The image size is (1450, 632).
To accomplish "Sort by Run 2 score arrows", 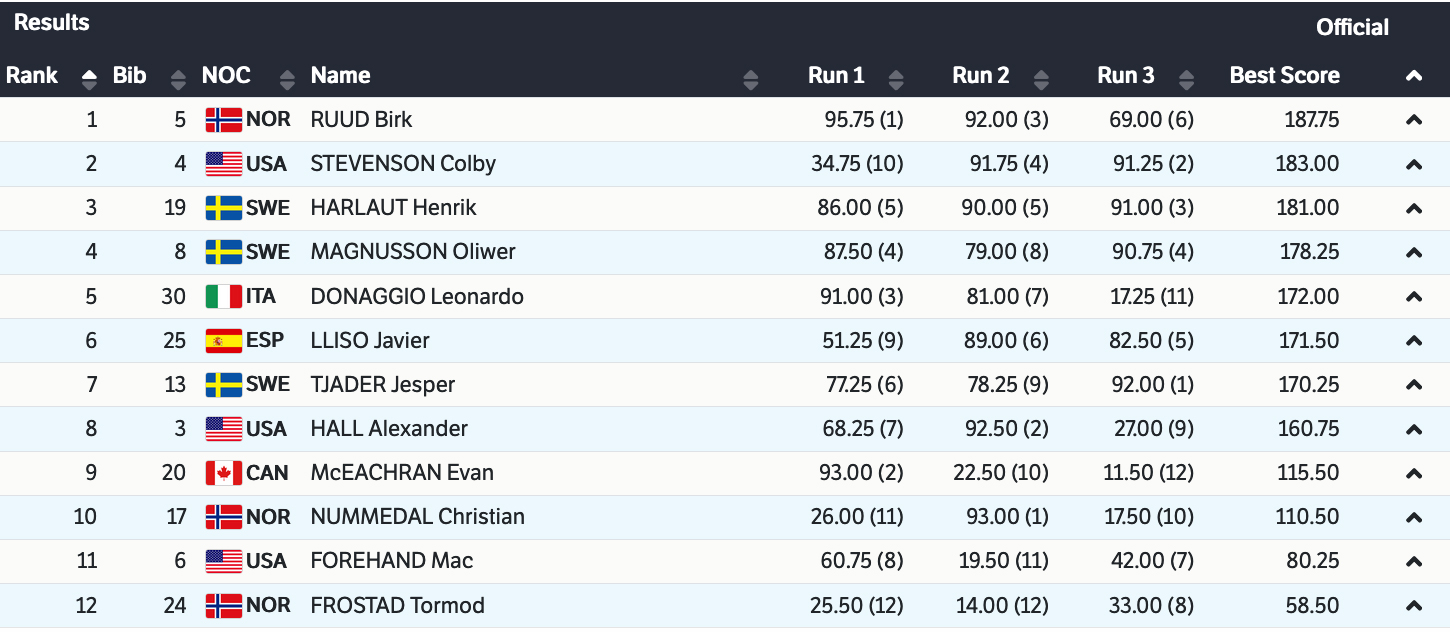I will click(1041, 78).
